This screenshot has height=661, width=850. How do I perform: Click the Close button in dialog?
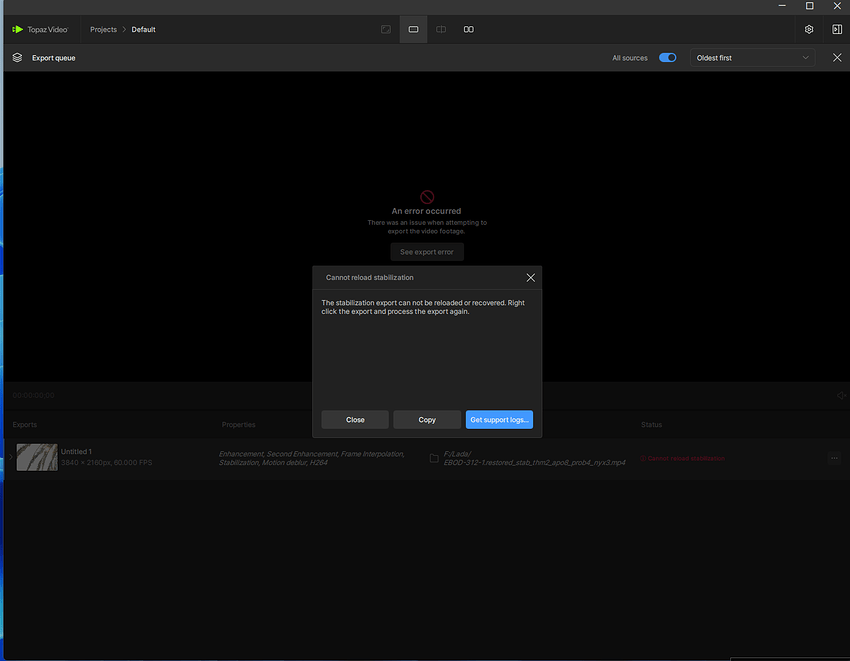tap(355, 420)
